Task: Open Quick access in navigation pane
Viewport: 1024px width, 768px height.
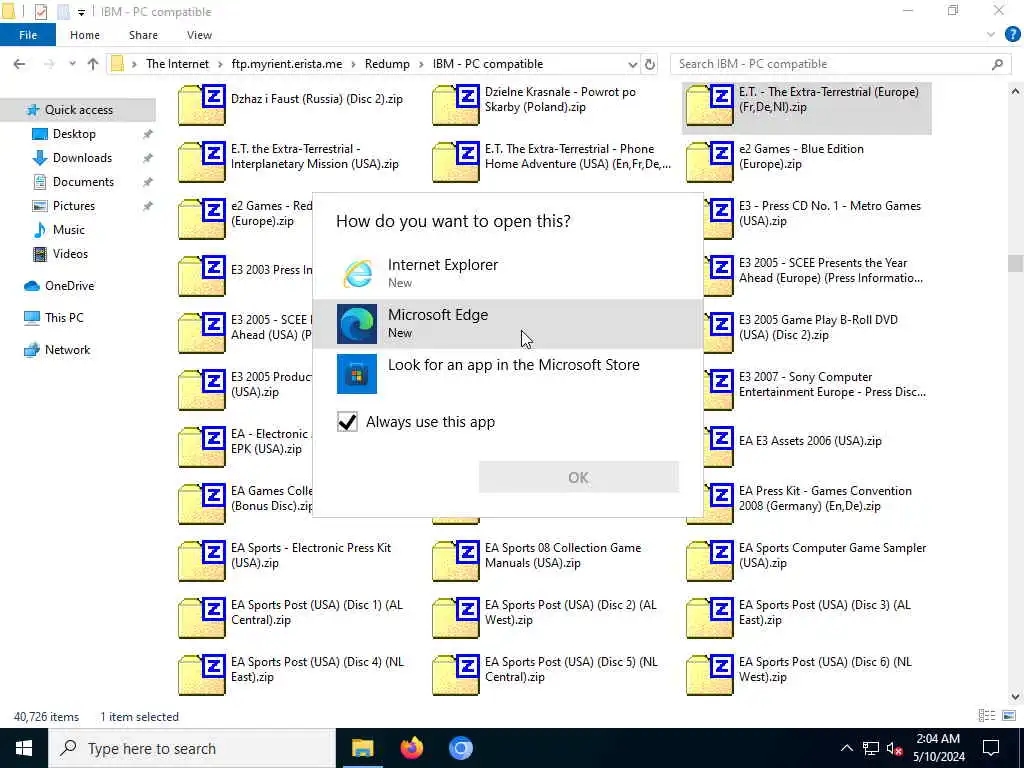Action: pyautogui.click(x=78, y=110)
